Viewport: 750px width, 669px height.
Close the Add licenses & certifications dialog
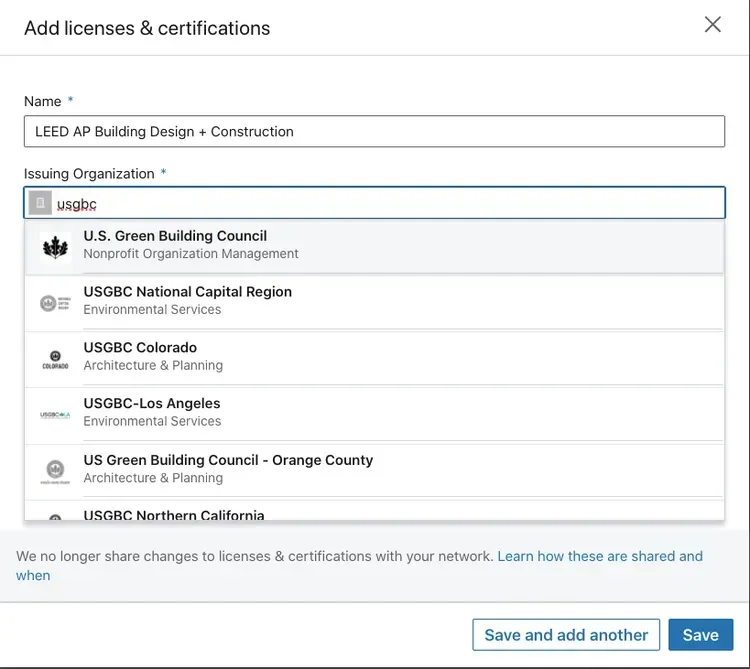coord(712,24)
